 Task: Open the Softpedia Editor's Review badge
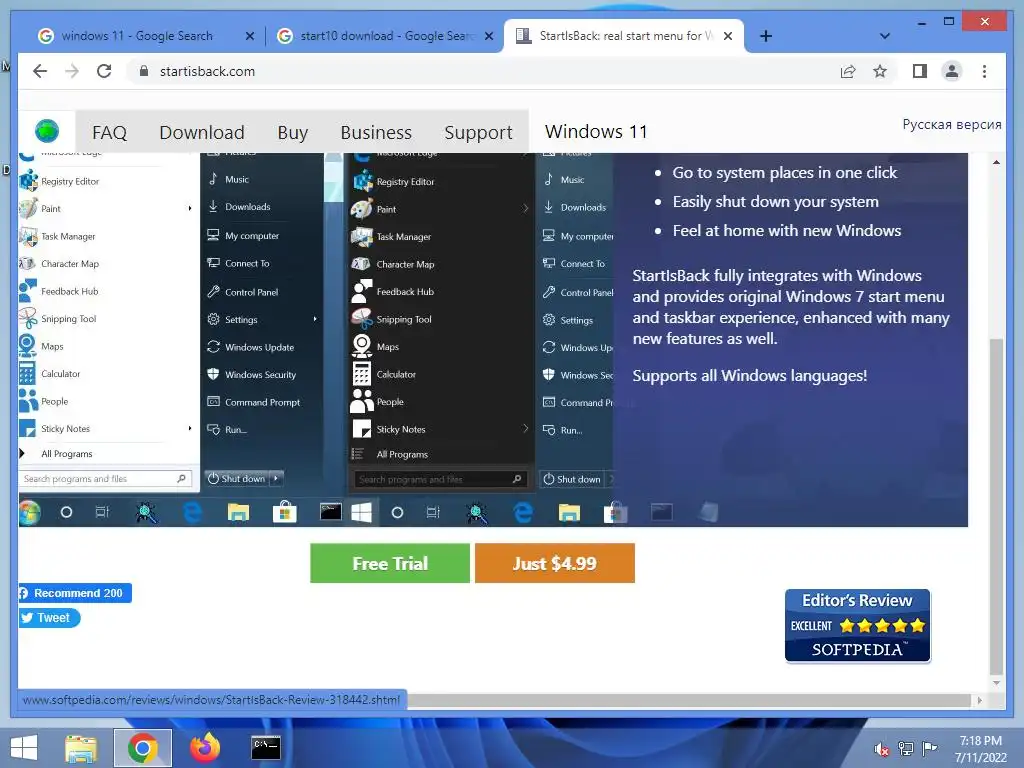(x=857, y=626)
